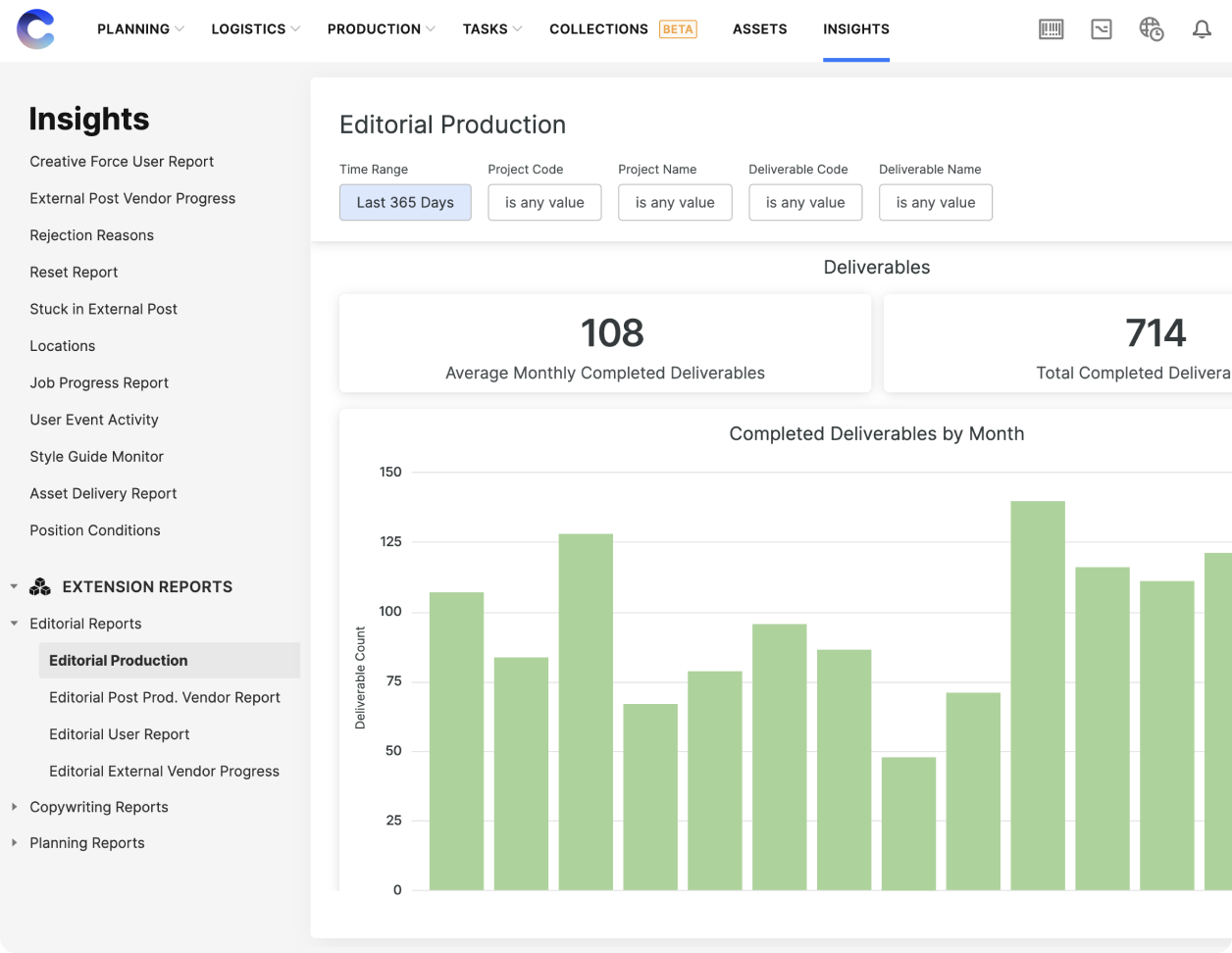The width and height of the screenshot is (1232, 953).
Task: Open the Collections Beta tab
Action: [x=622, y=29]
